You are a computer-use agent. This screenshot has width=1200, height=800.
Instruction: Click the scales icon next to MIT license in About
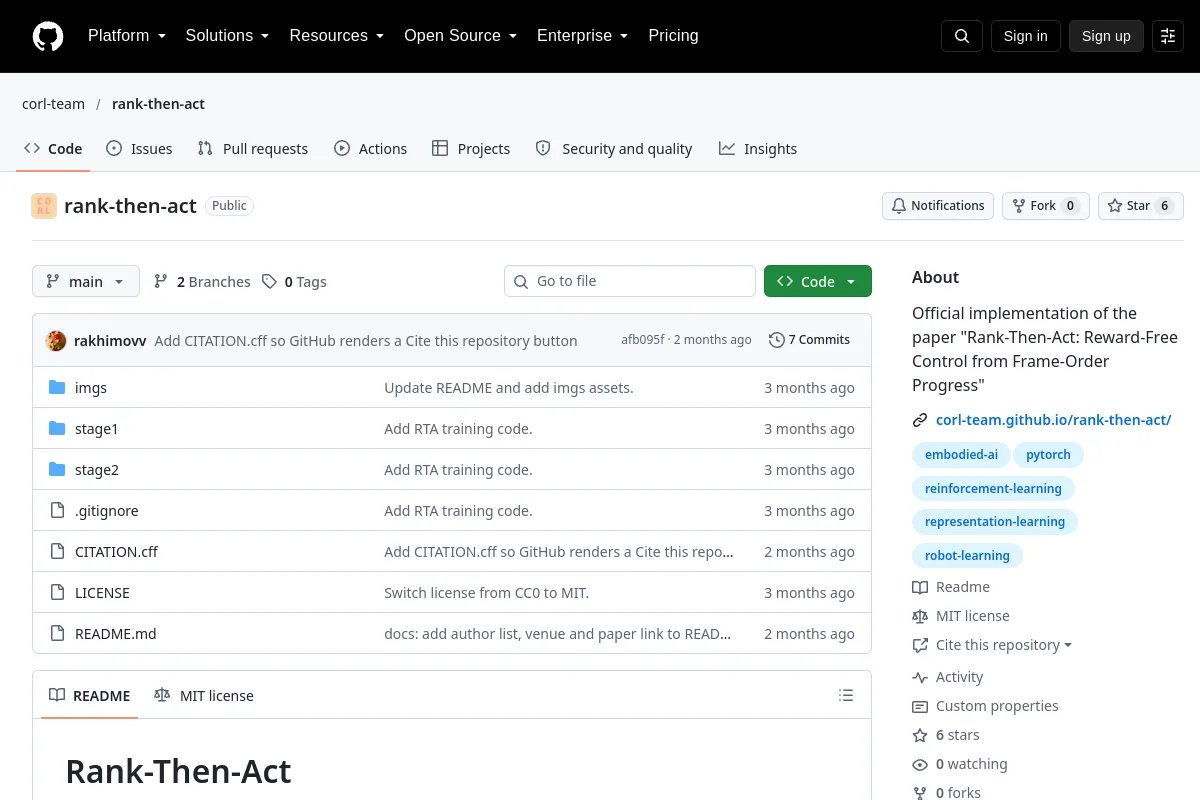click(920, 616)
